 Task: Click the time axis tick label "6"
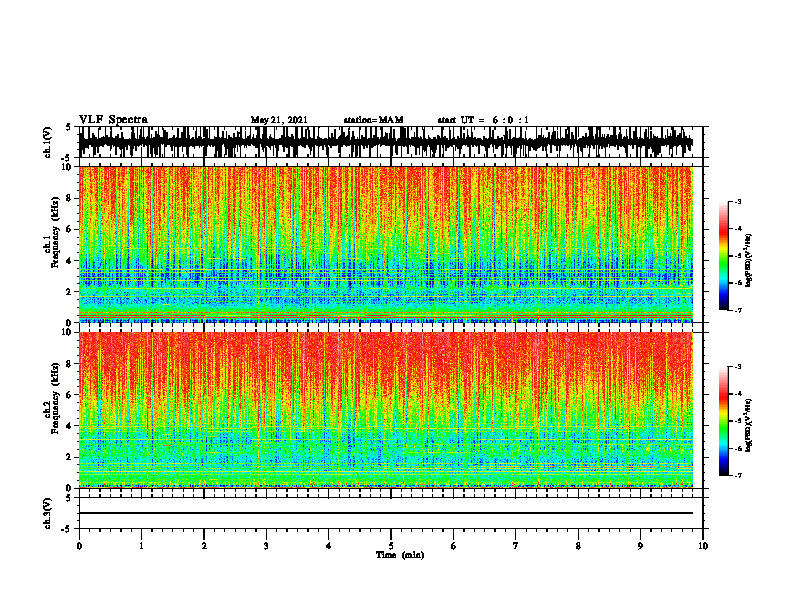(x=454, y=546)
